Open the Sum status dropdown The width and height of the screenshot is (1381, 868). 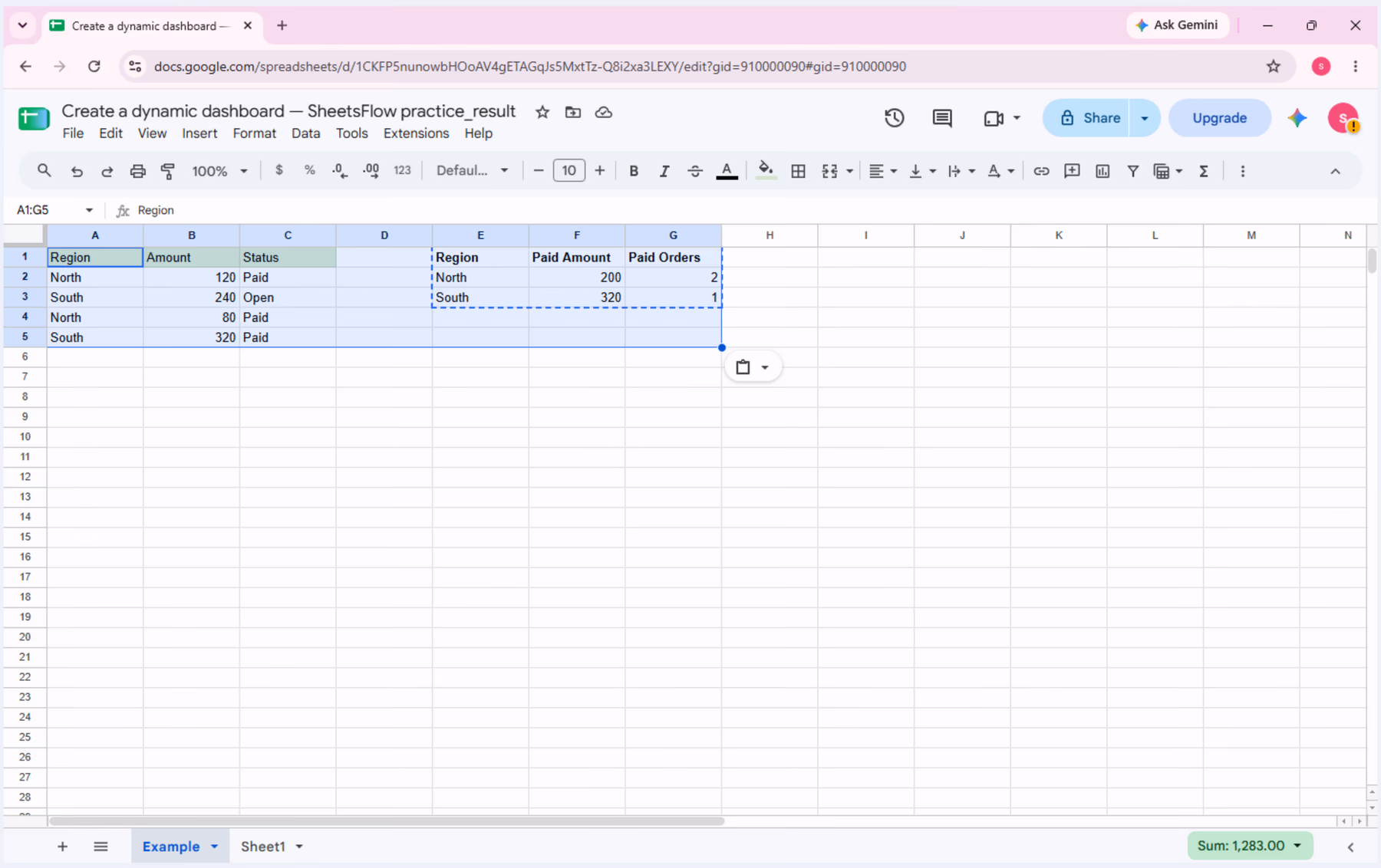coord(1250,846)
